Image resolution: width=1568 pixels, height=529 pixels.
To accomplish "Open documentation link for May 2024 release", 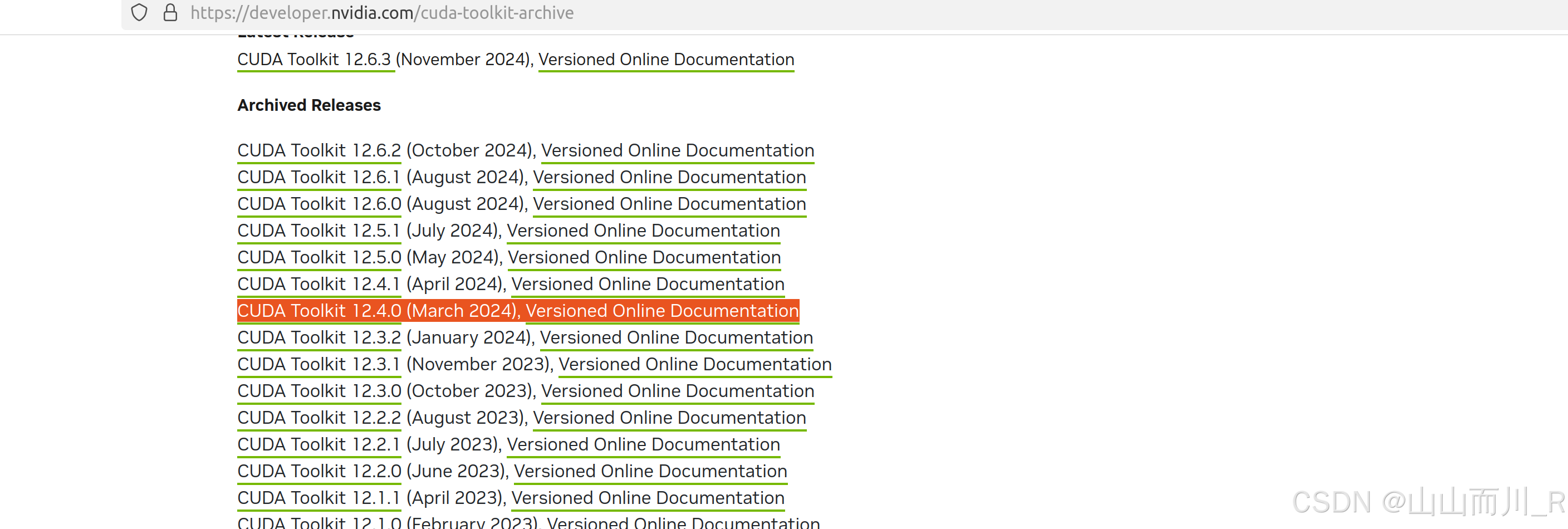I will point(644,257).
